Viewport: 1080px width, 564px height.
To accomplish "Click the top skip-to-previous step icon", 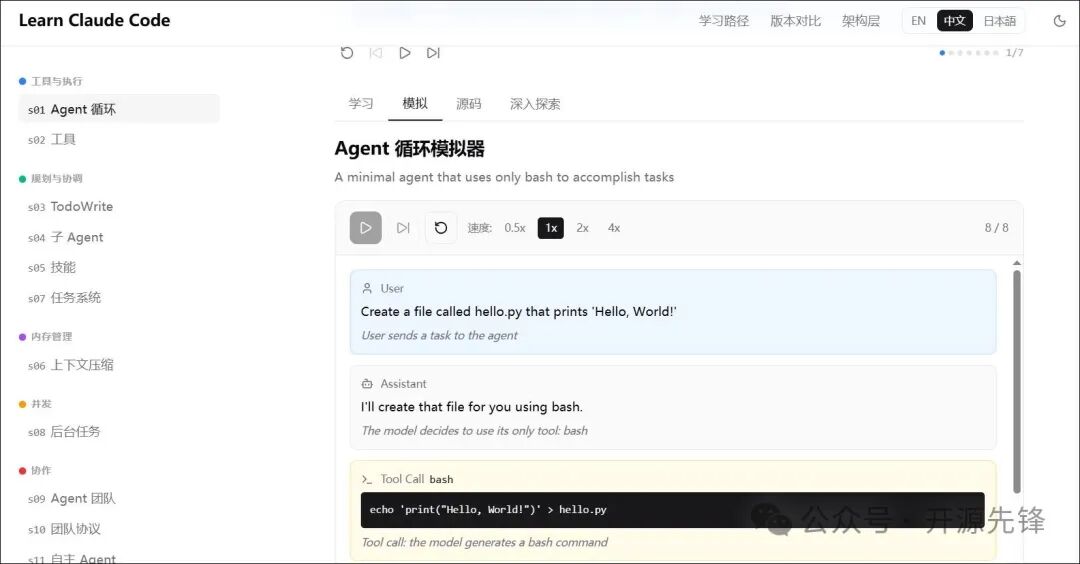I will (375, 53).
